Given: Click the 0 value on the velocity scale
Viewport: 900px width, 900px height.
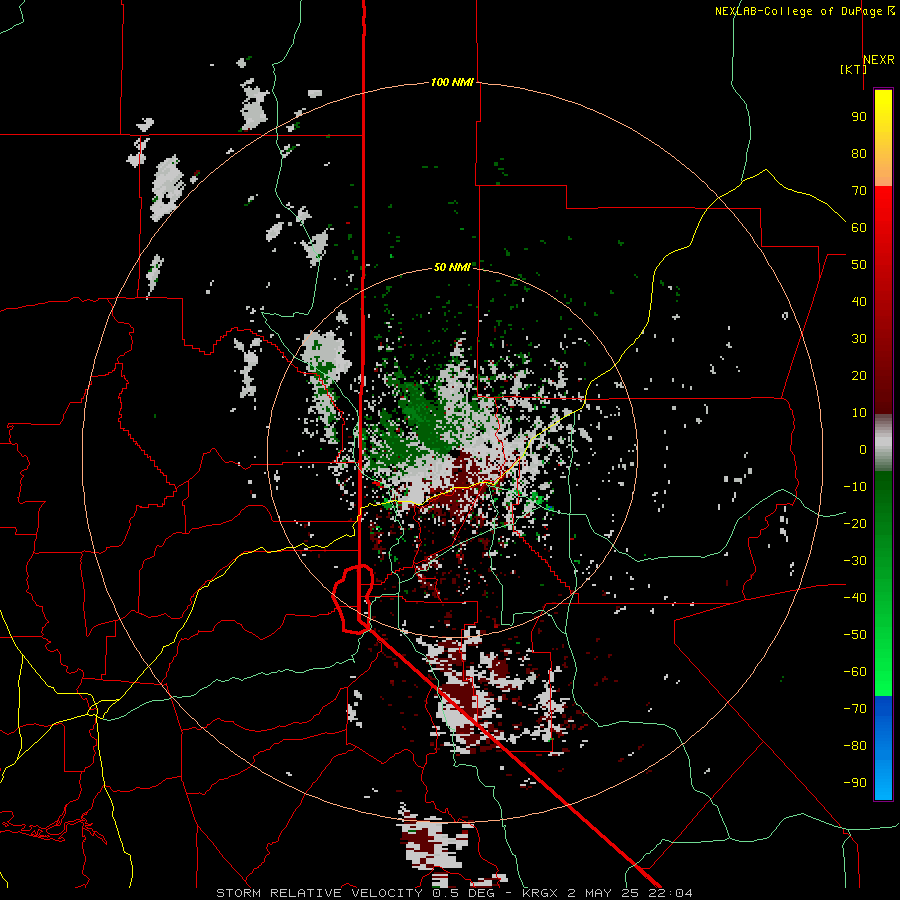Looking at the screenshot, I should click(x=863, y=450).
